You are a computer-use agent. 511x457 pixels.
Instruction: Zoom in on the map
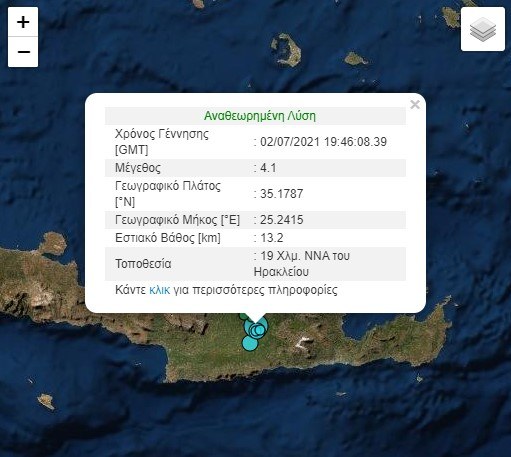pos(23,22)
